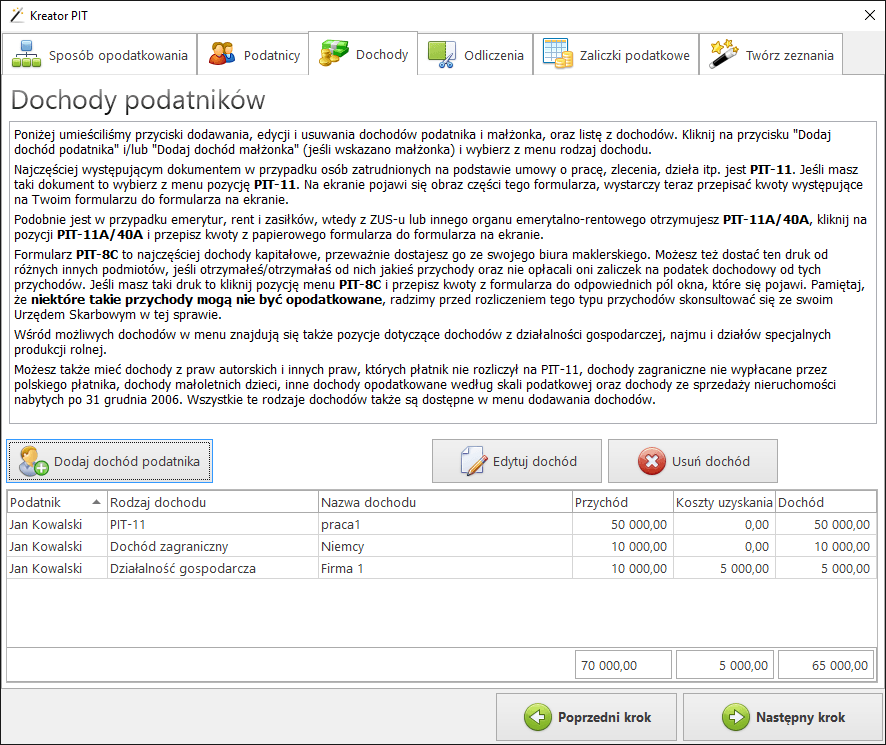The width and height of the screenshot is (886, 745).
Task: Click the Podatnicy people icon
Action: [222, 55]
